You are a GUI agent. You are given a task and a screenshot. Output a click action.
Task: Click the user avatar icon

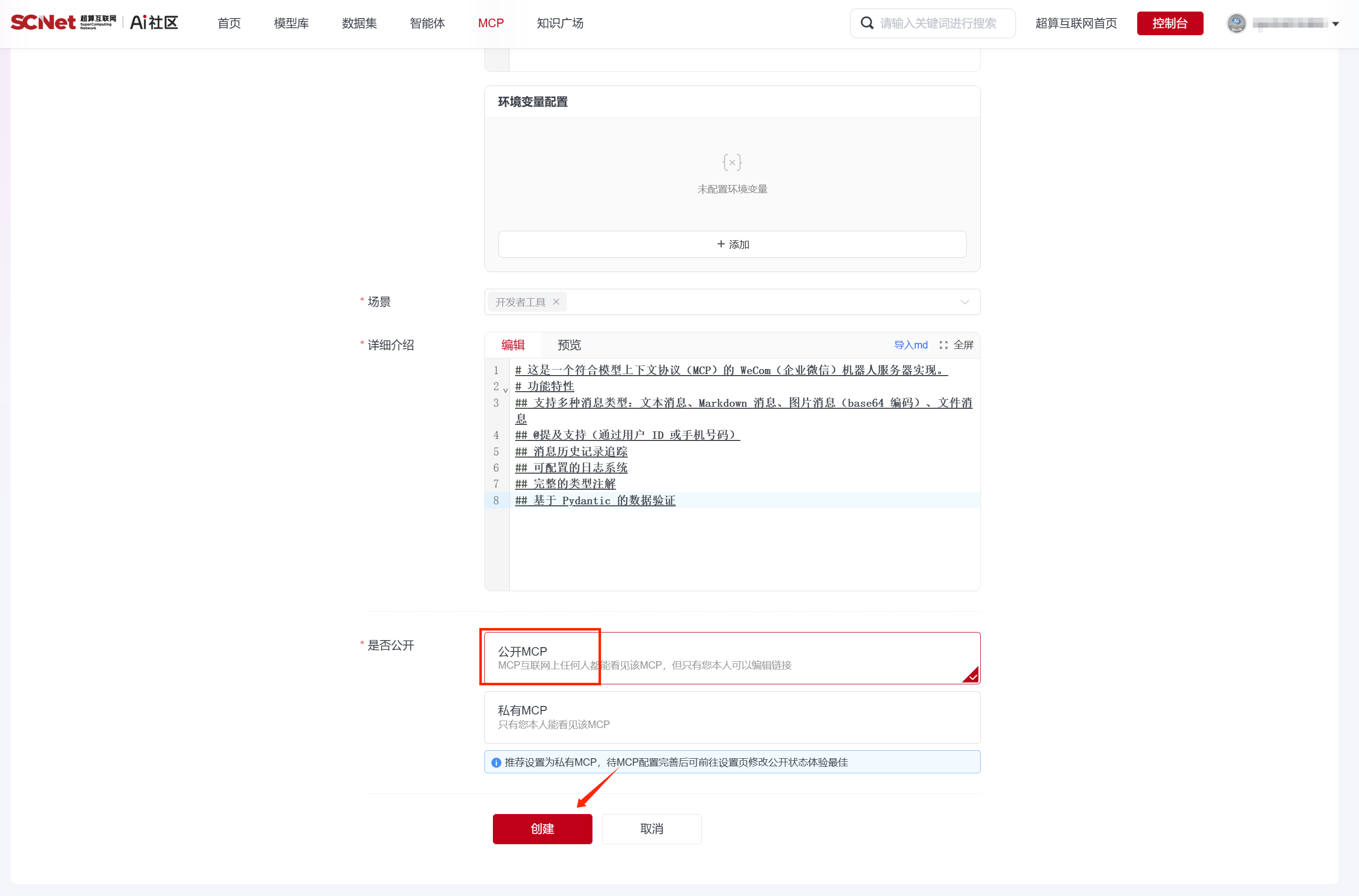pos(1236,23)
